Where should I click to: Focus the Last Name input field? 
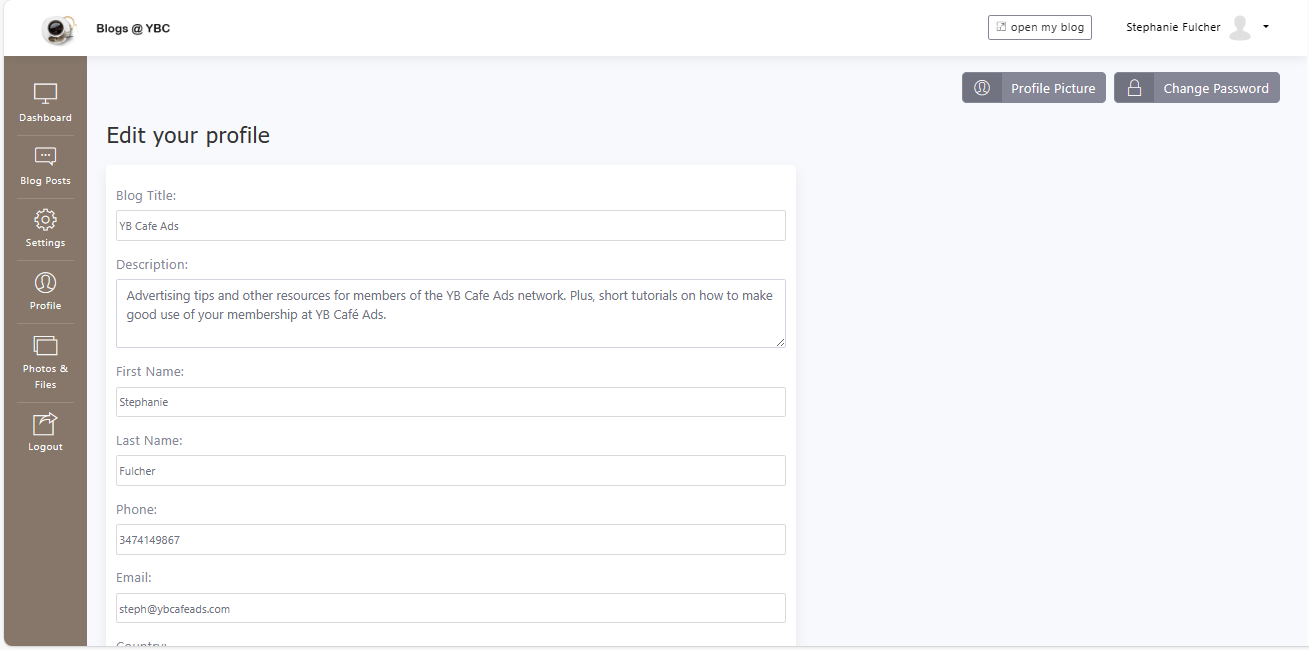451,471
